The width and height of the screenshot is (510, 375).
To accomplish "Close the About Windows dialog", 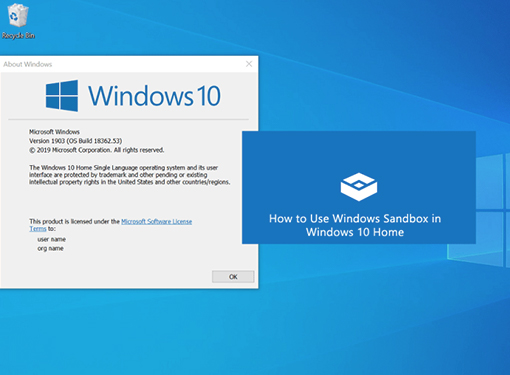I will [x=249, y=64].
